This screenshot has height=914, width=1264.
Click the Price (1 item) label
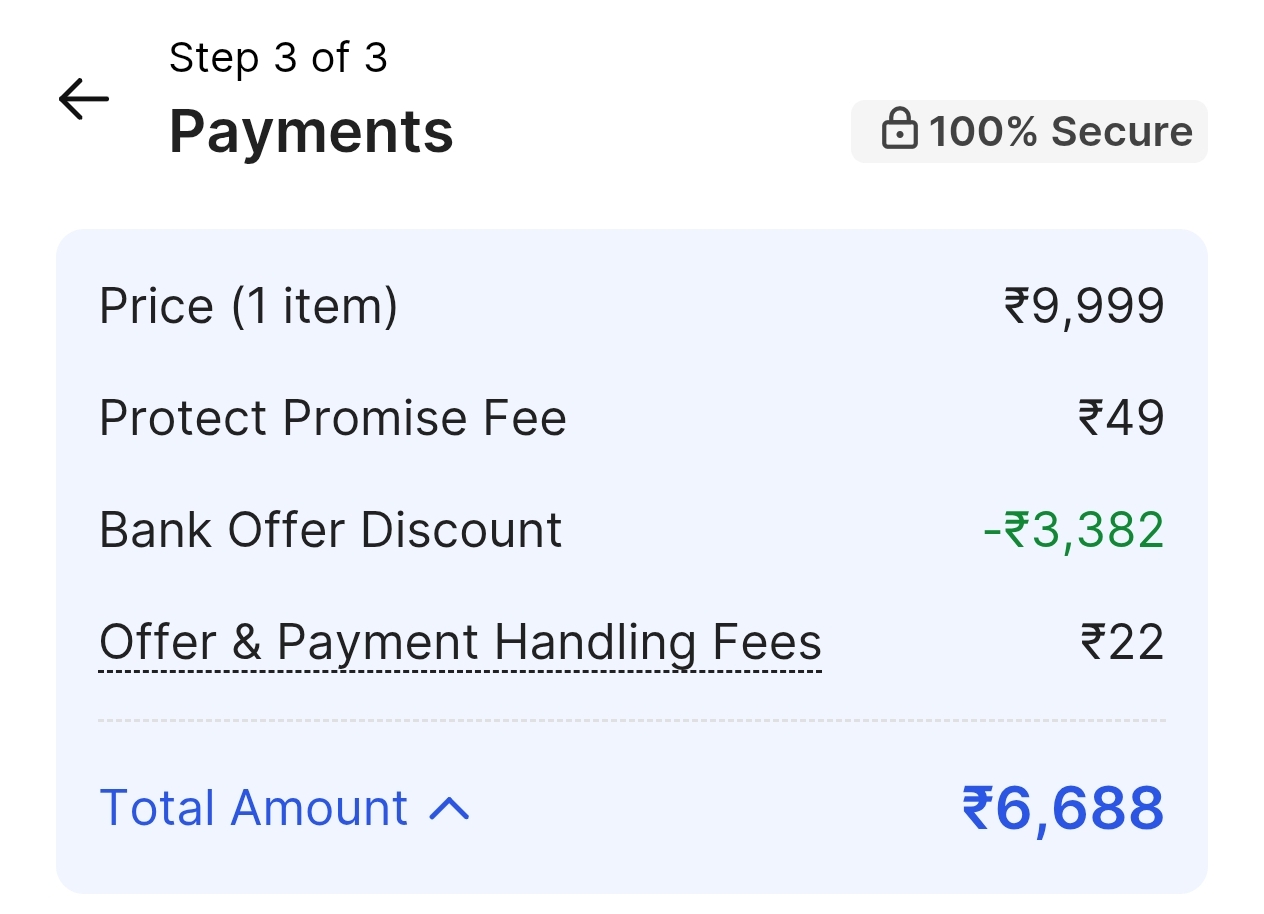point(248,306)
